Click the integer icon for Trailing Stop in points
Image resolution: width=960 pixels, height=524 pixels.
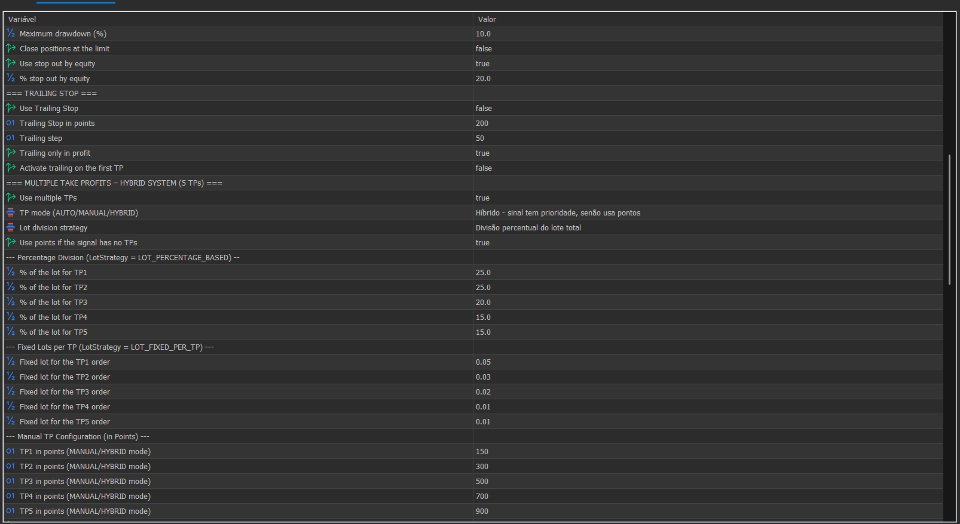tap(10, 123)
